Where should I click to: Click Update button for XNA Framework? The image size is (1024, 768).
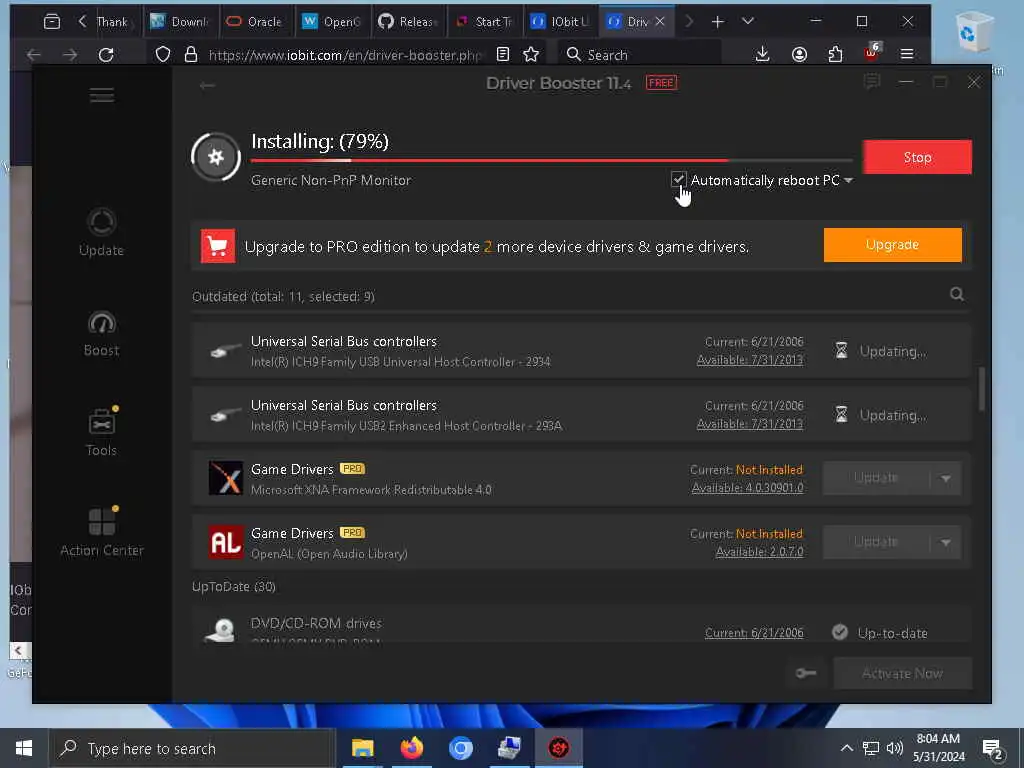tap(876, 478)
